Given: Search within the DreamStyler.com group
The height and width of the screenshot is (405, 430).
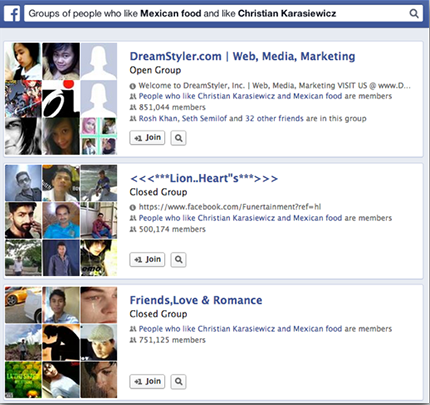Looking at the screenshot, I should pos(178,138).
